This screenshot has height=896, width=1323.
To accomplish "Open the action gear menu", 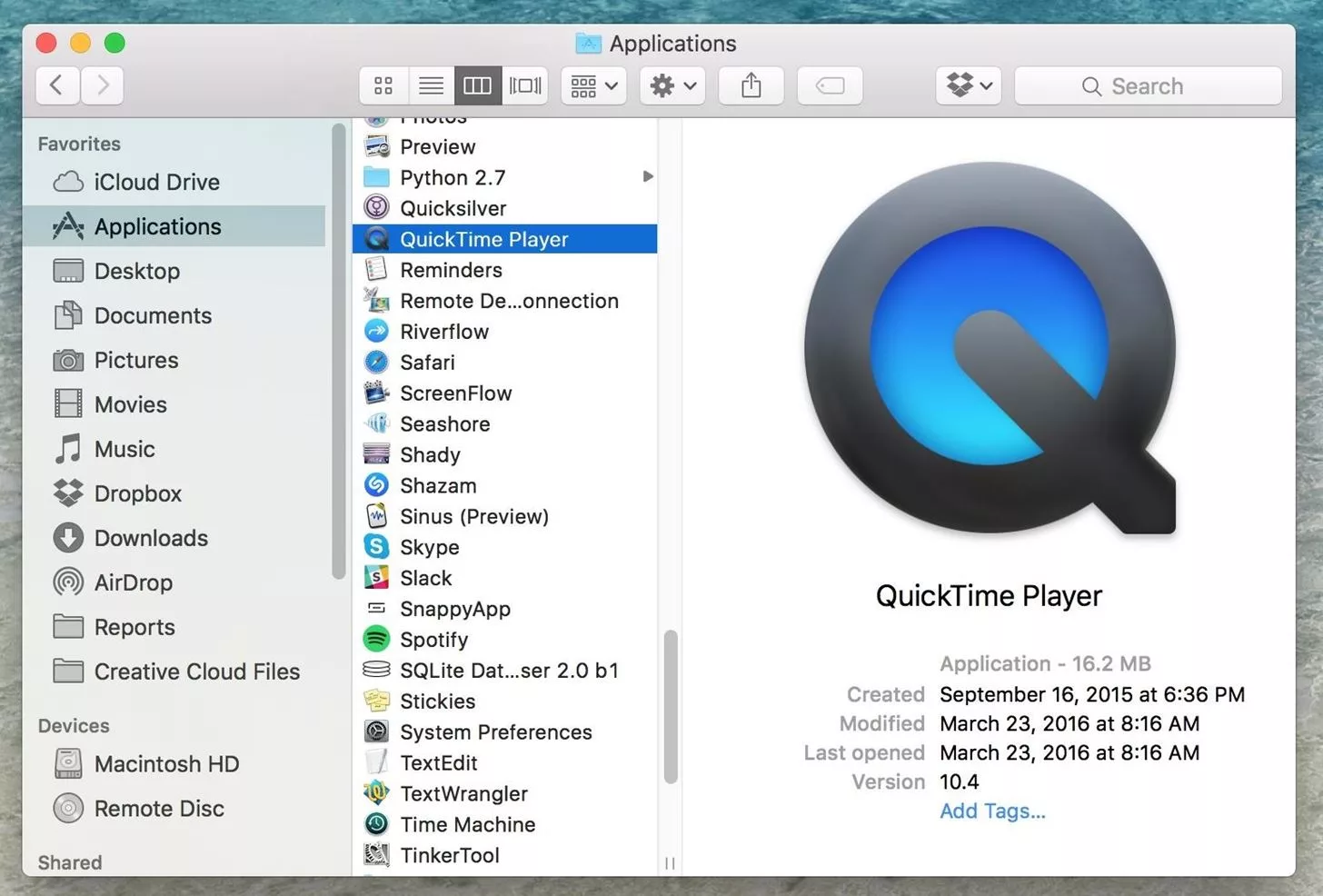I will pyautogui.click(x=671, y=85).
